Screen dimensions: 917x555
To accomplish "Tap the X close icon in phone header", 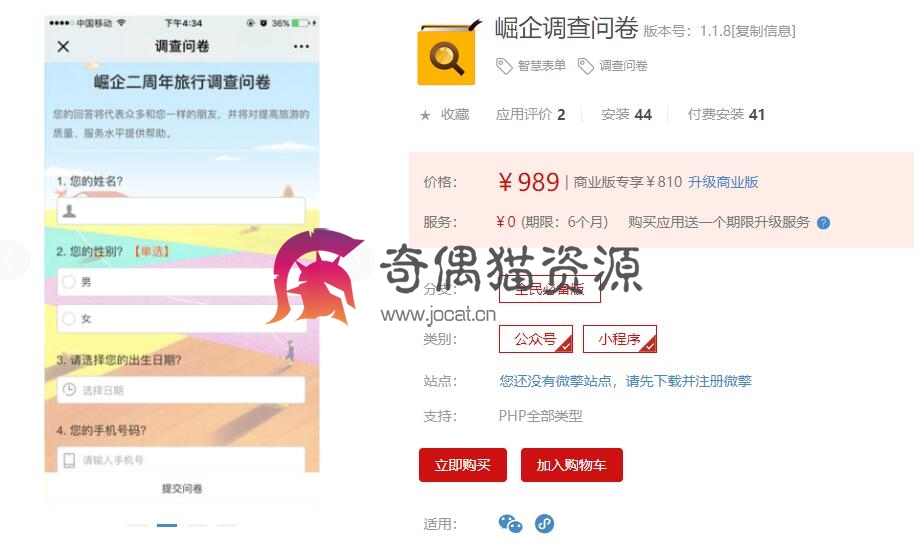I will tap(63, 46).
